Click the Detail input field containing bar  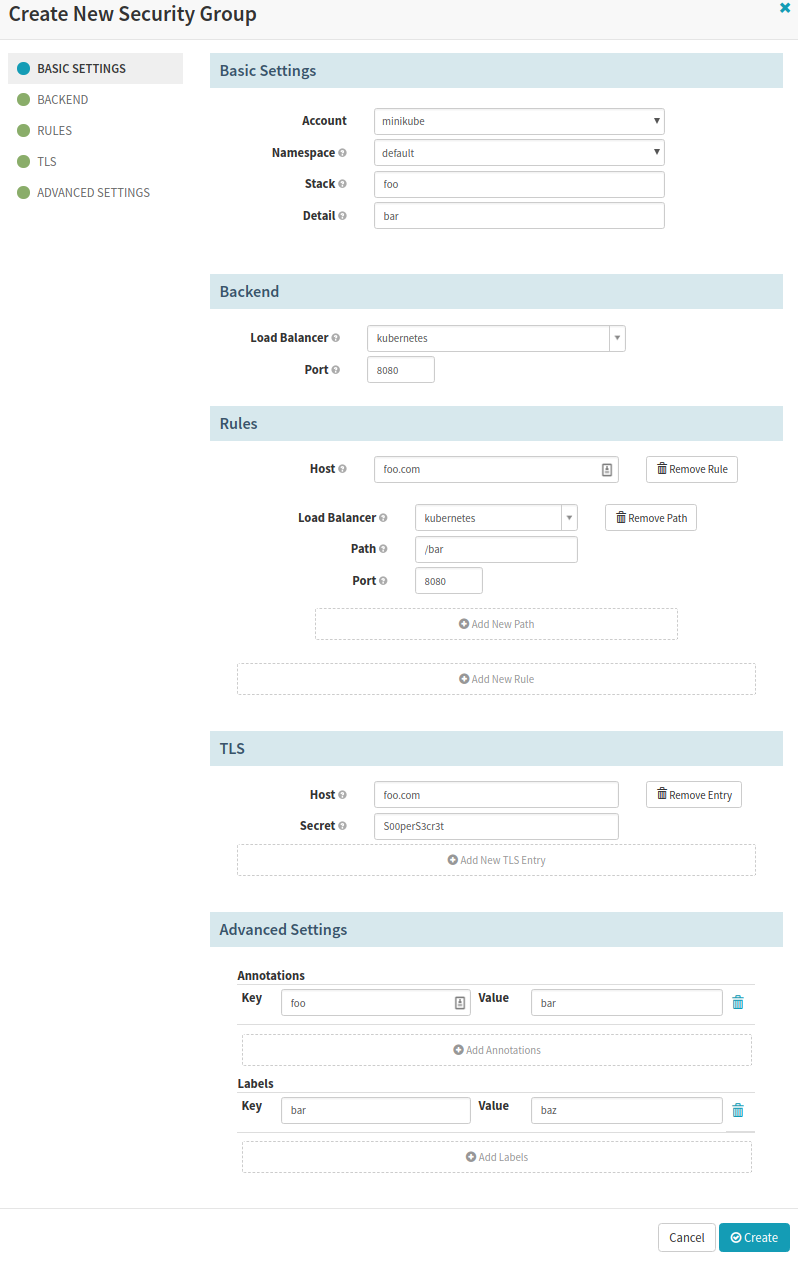pos(519,216)
